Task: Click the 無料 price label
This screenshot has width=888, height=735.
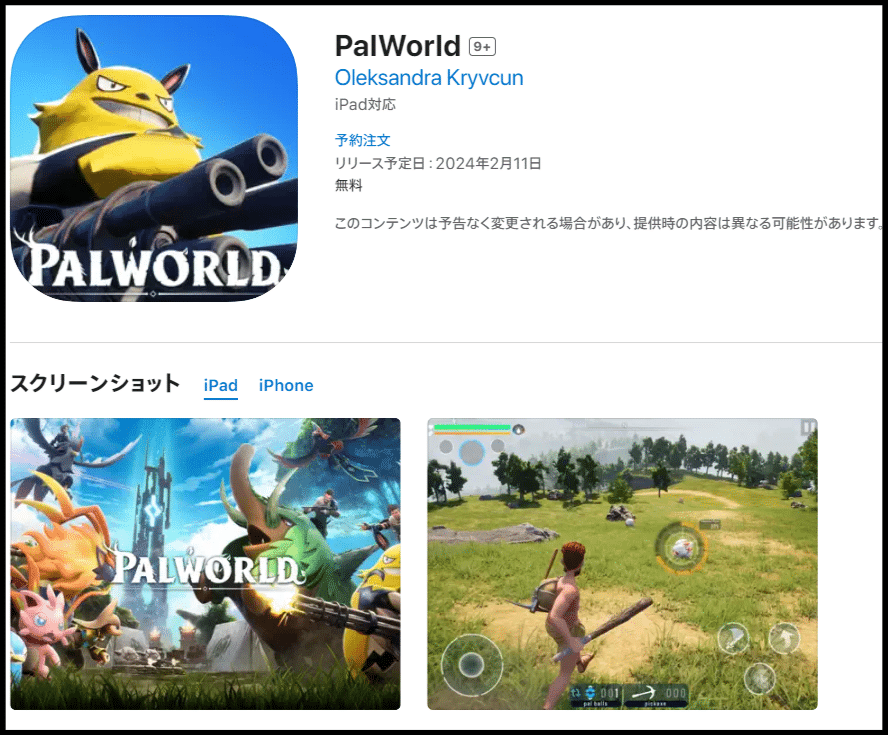Action: click(348, 185)
